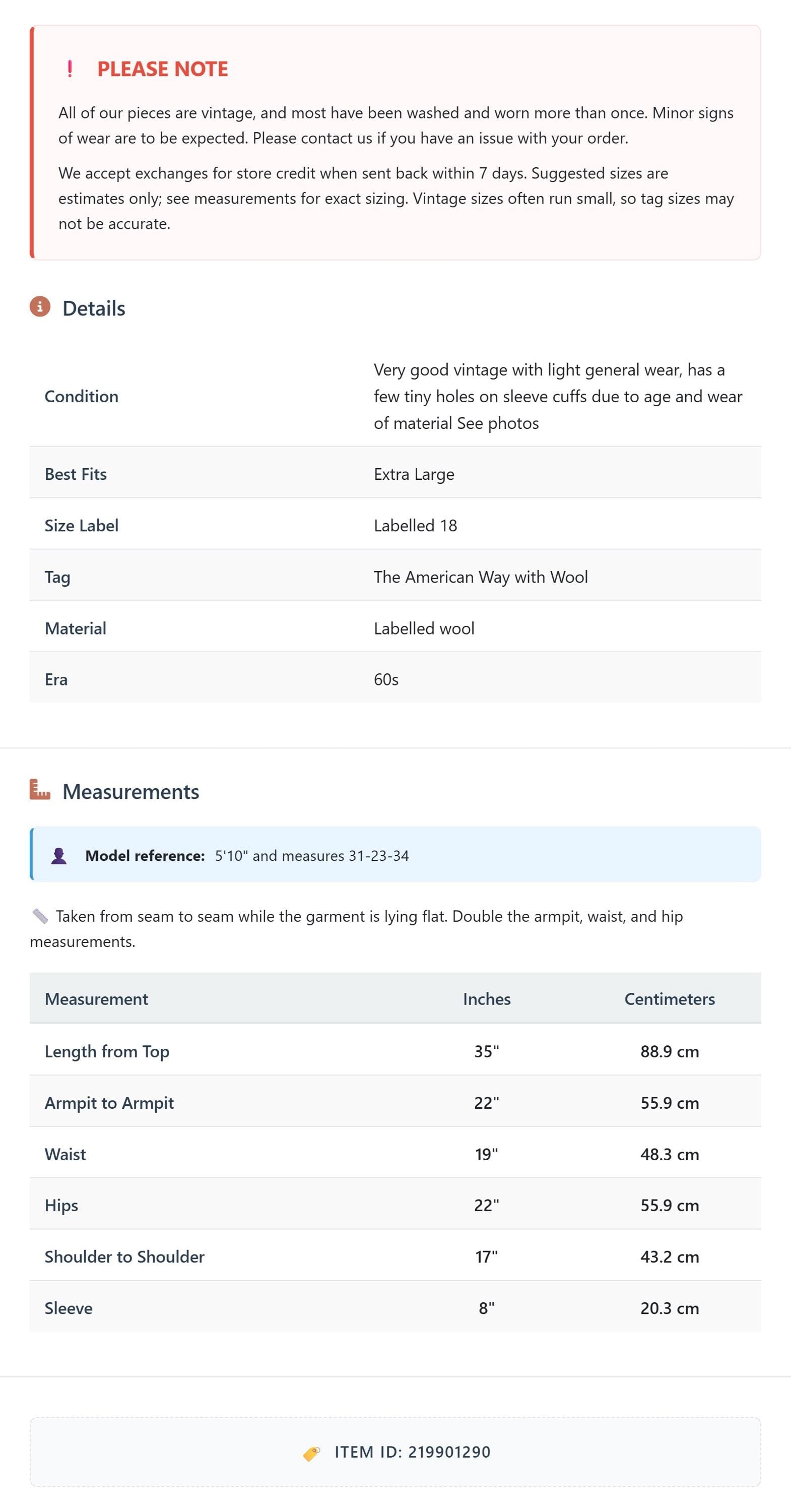Click the 60s era value
Viewport: 791px width, 1512px height.
(386, 680)
